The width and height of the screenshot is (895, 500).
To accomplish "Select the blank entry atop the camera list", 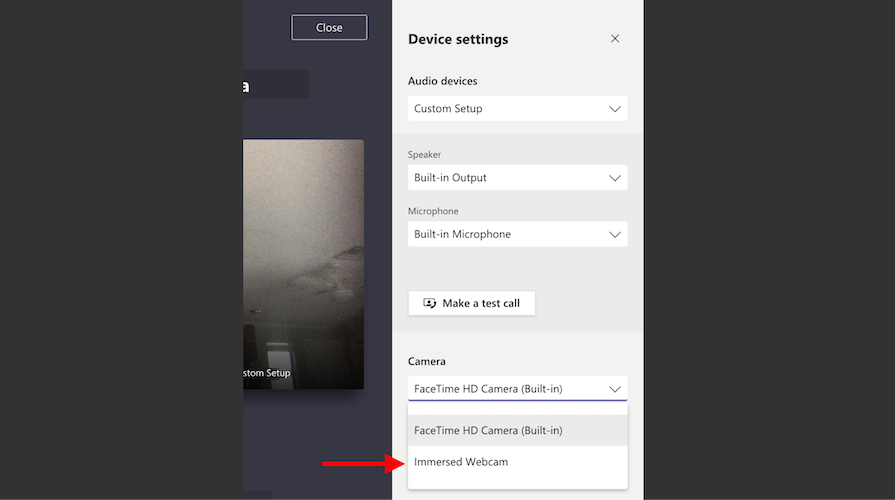I will tap(517, 408).
